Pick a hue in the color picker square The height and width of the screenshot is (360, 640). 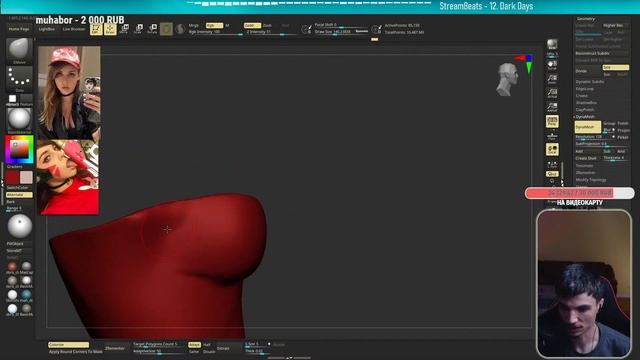click(19, 150)
